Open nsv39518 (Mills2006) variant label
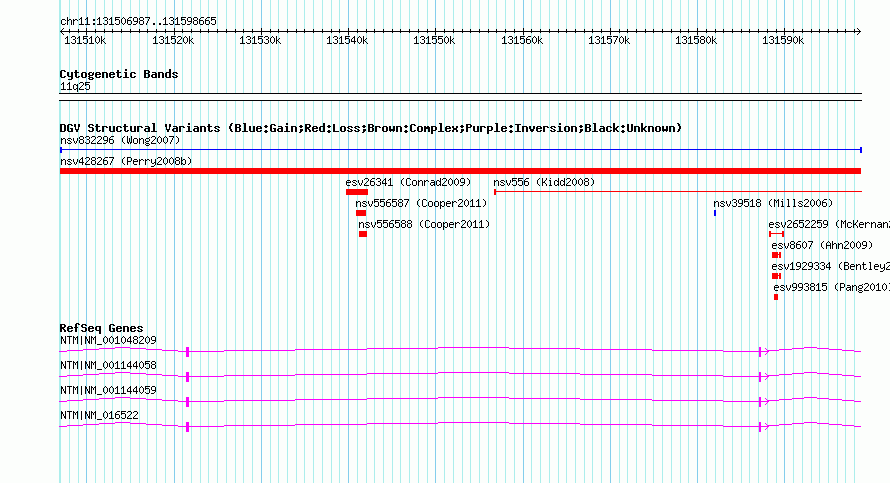The width and height of the screenshot is (890, 483). [773, 203]
